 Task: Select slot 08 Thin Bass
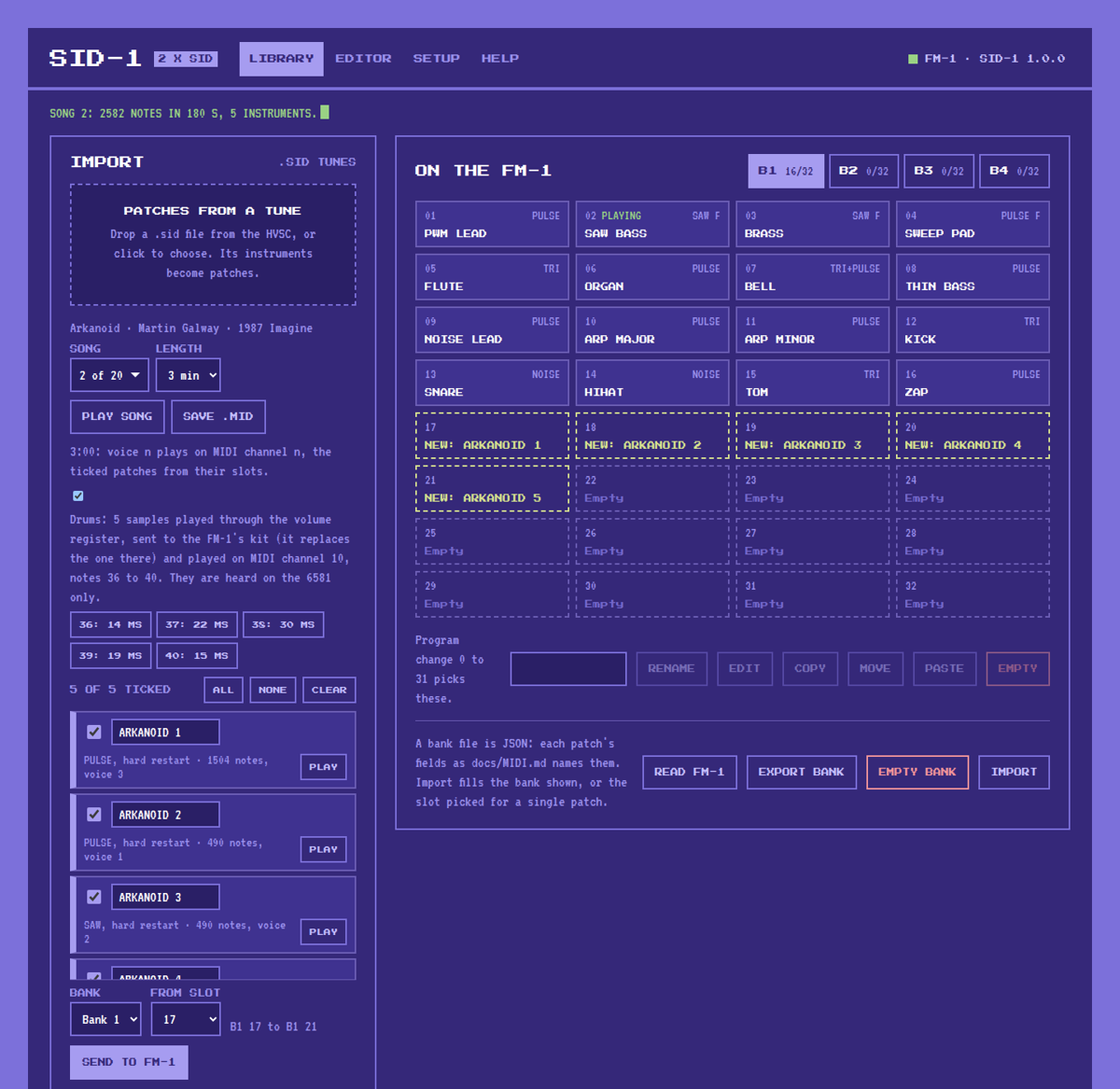[x=973, y=277]
